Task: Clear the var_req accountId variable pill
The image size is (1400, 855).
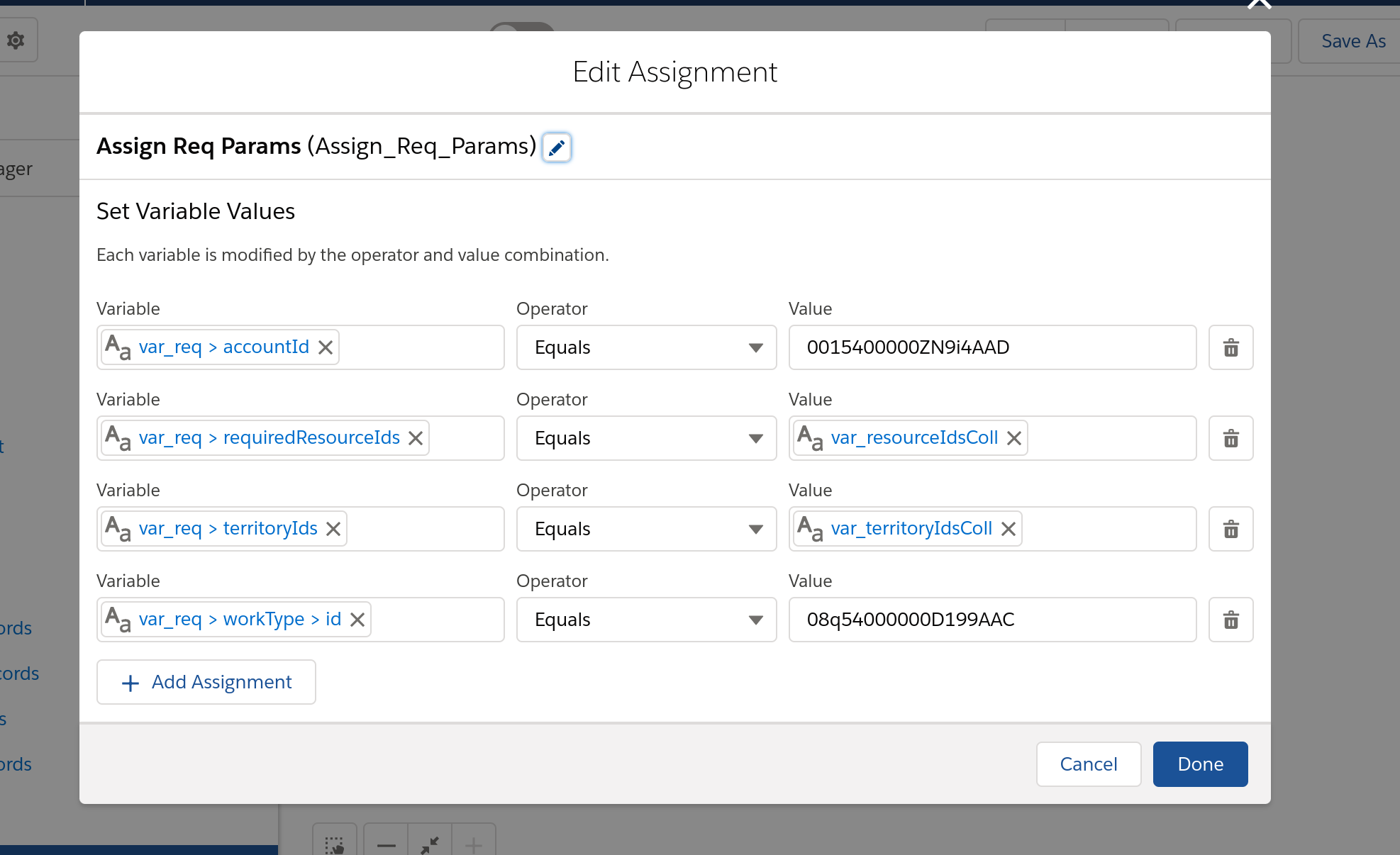Action: click(326, 347)
